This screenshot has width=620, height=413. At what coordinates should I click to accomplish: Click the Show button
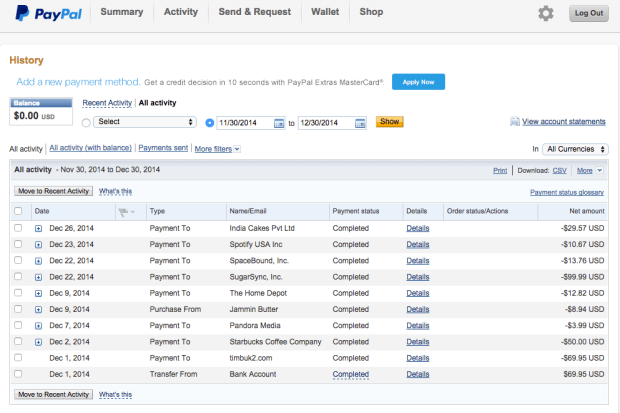coord(389,121)
